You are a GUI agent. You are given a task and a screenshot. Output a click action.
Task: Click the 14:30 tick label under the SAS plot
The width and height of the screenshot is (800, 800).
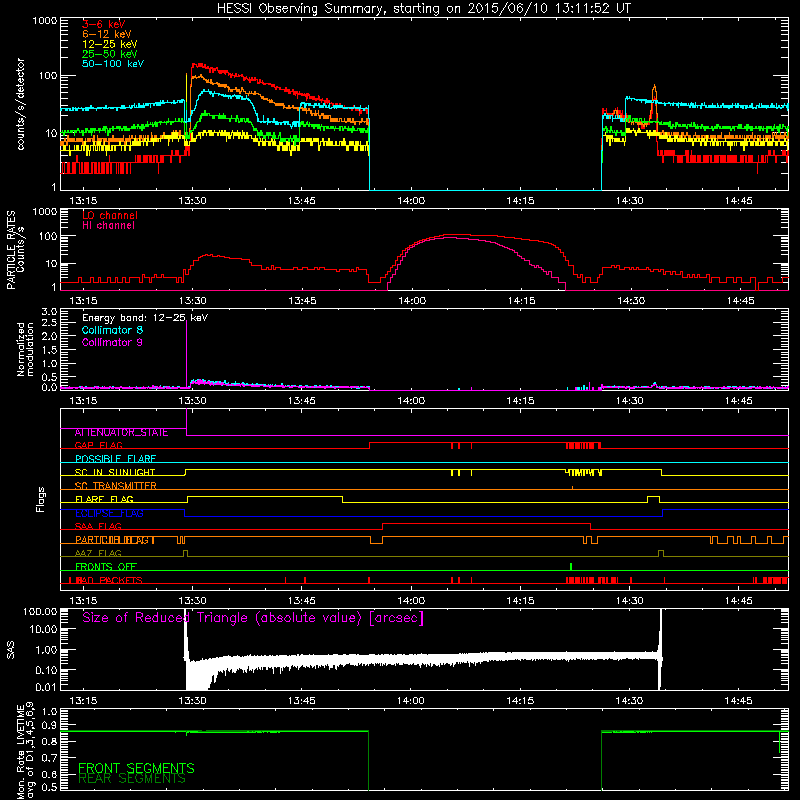(629, 701)
